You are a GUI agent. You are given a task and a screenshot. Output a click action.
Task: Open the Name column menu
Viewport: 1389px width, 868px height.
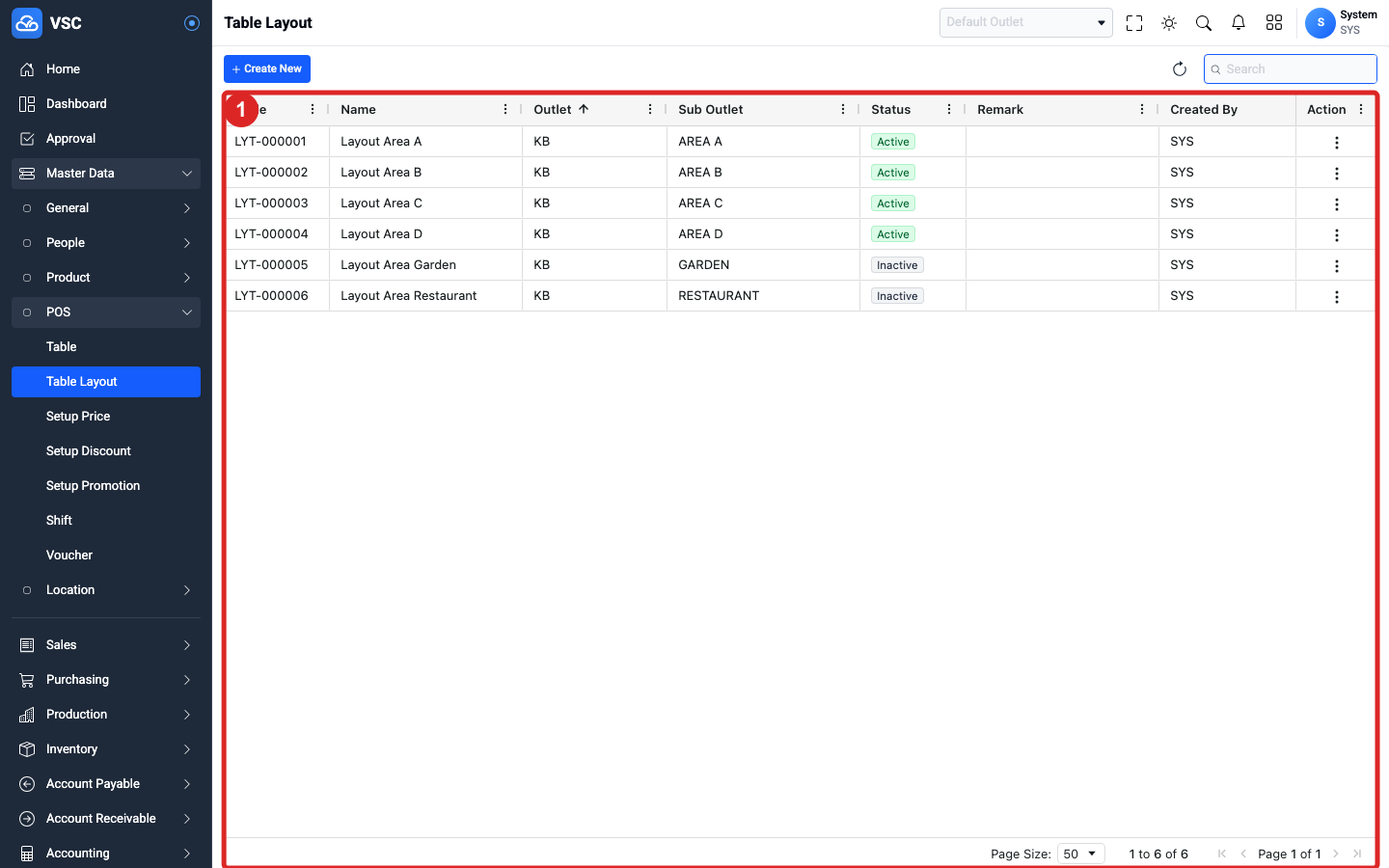click(x=505, y=110)
